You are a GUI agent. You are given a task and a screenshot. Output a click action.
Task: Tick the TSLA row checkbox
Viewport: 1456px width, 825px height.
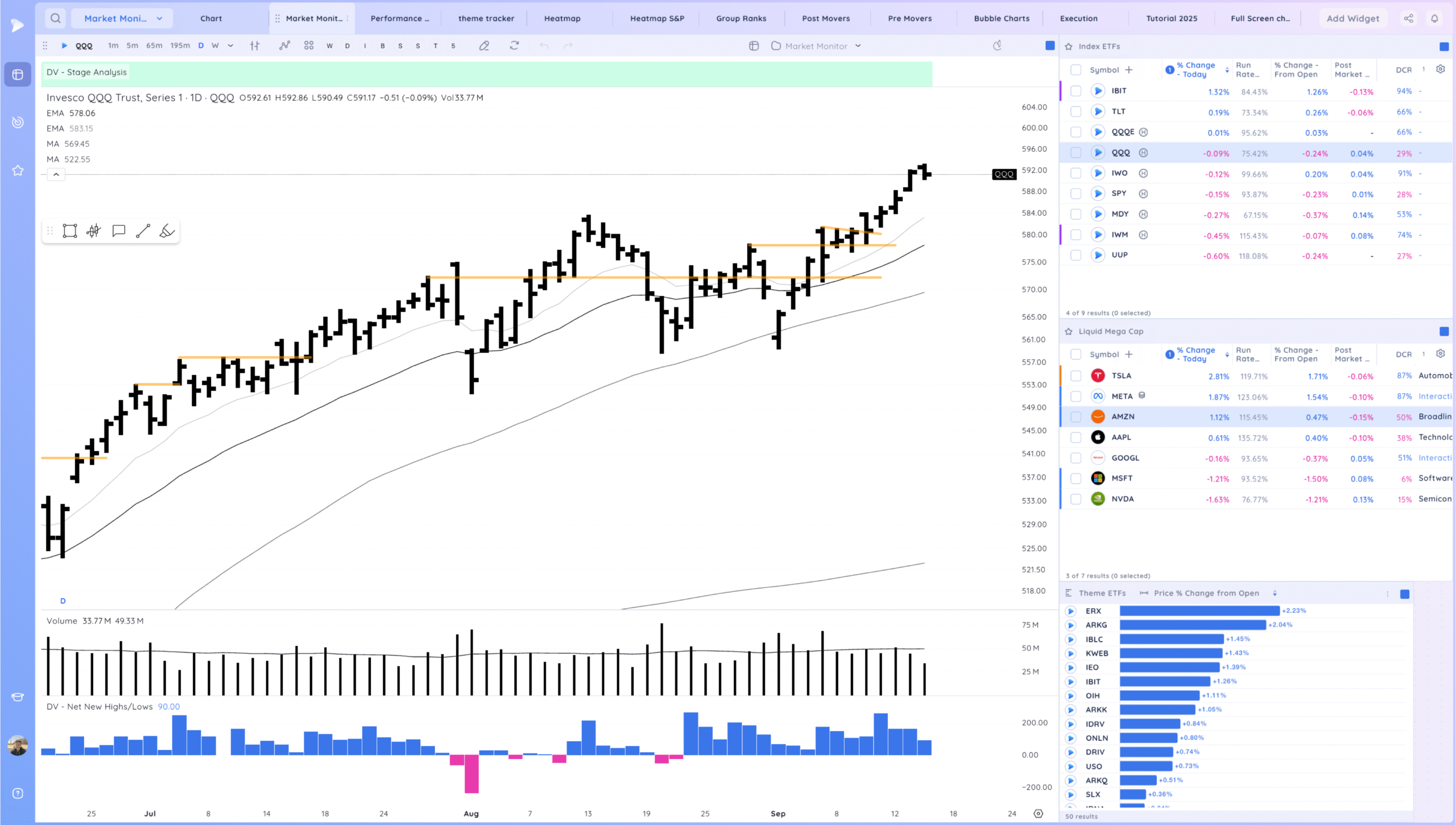1076,376
